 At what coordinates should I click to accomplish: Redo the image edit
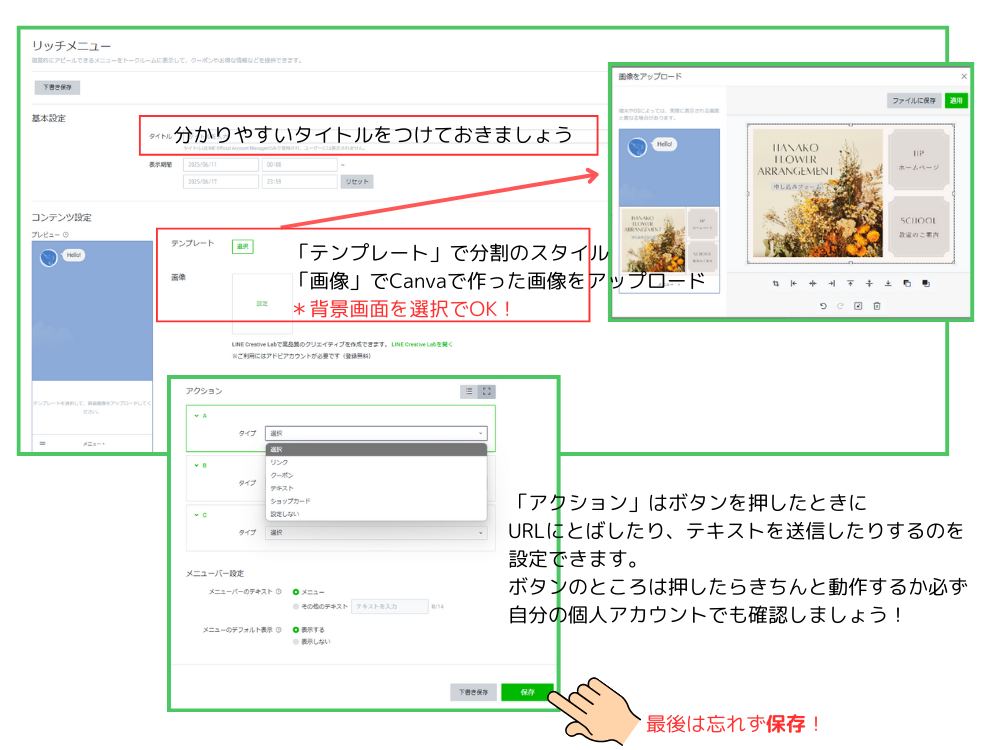pos(840,306)
